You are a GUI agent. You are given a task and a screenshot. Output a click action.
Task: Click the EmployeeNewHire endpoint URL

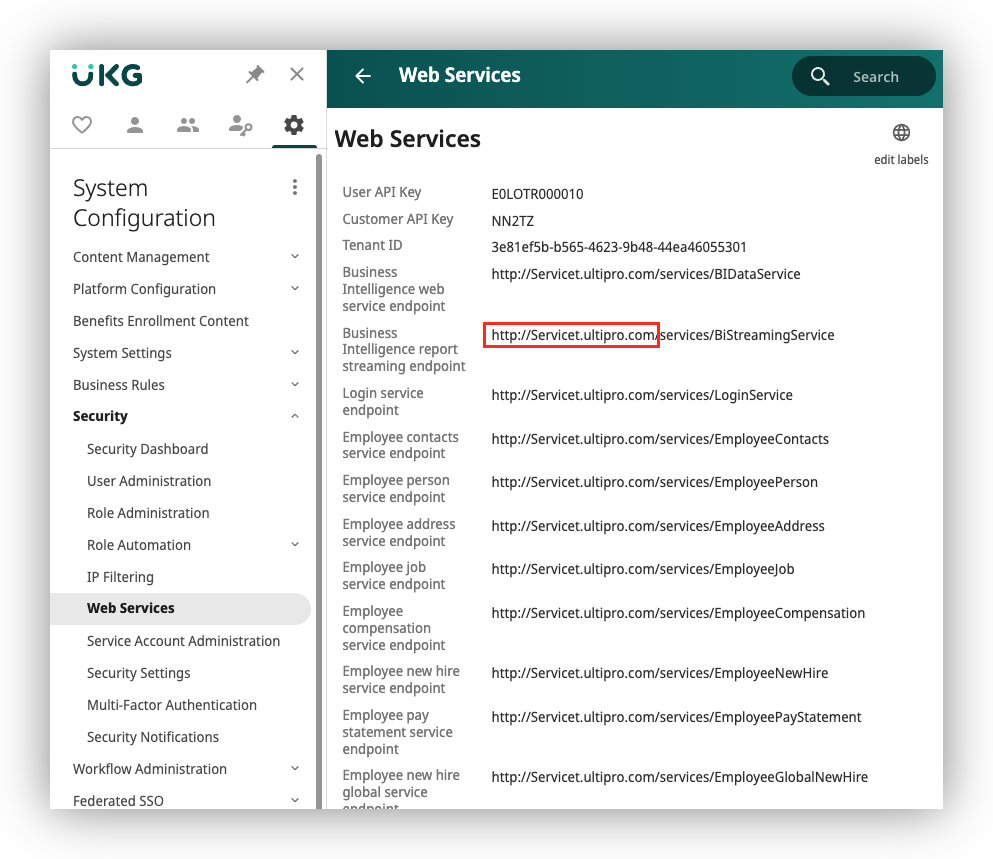[x=660, y=673]
